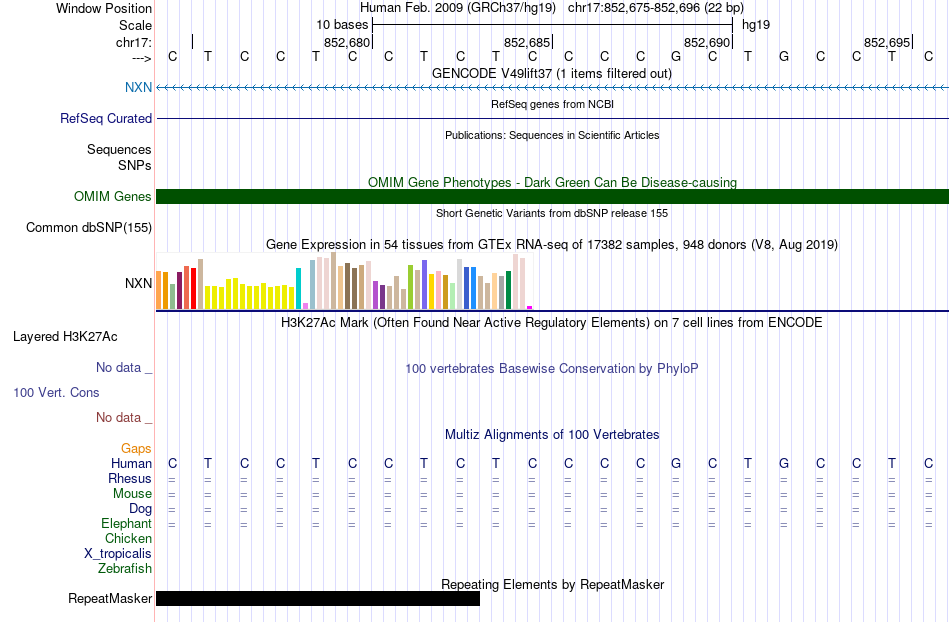Click the 10 bases scale bar line
Screen dimensions: 950x622
point(553,25)
